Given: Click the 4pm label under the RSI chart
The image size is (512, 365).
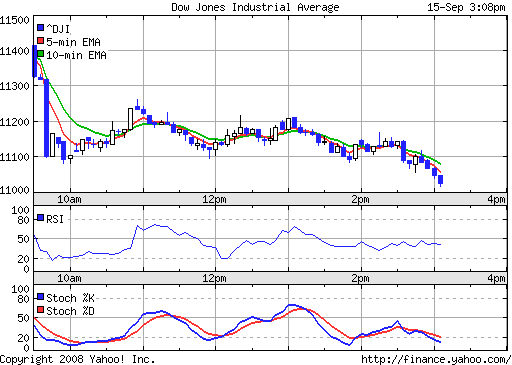Looking at the screenshot, I should pyautogui.click(x=496, y=278).
